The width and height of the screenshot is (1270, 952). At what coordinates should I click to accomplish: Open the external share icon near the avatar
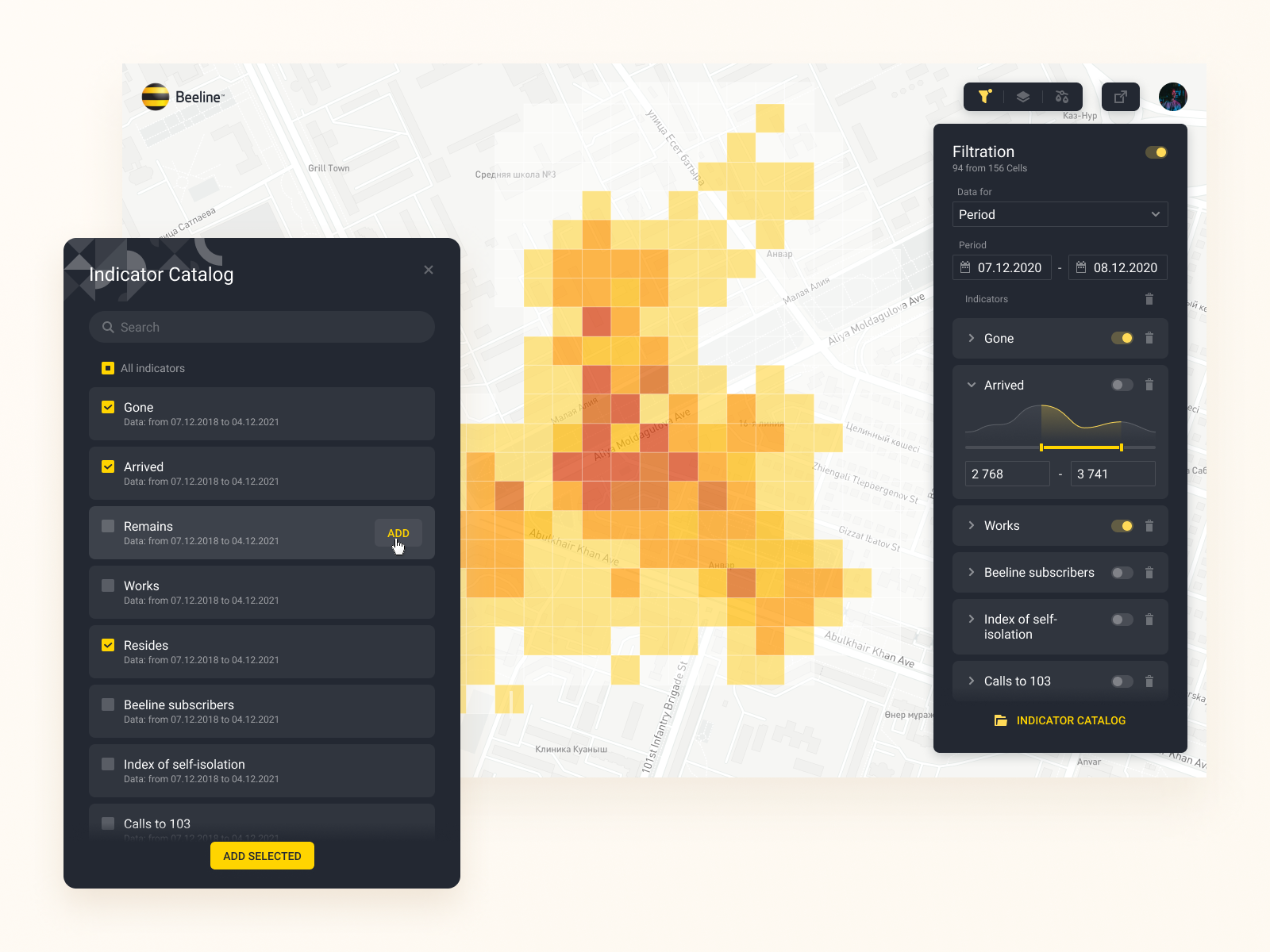[1120, 97]
